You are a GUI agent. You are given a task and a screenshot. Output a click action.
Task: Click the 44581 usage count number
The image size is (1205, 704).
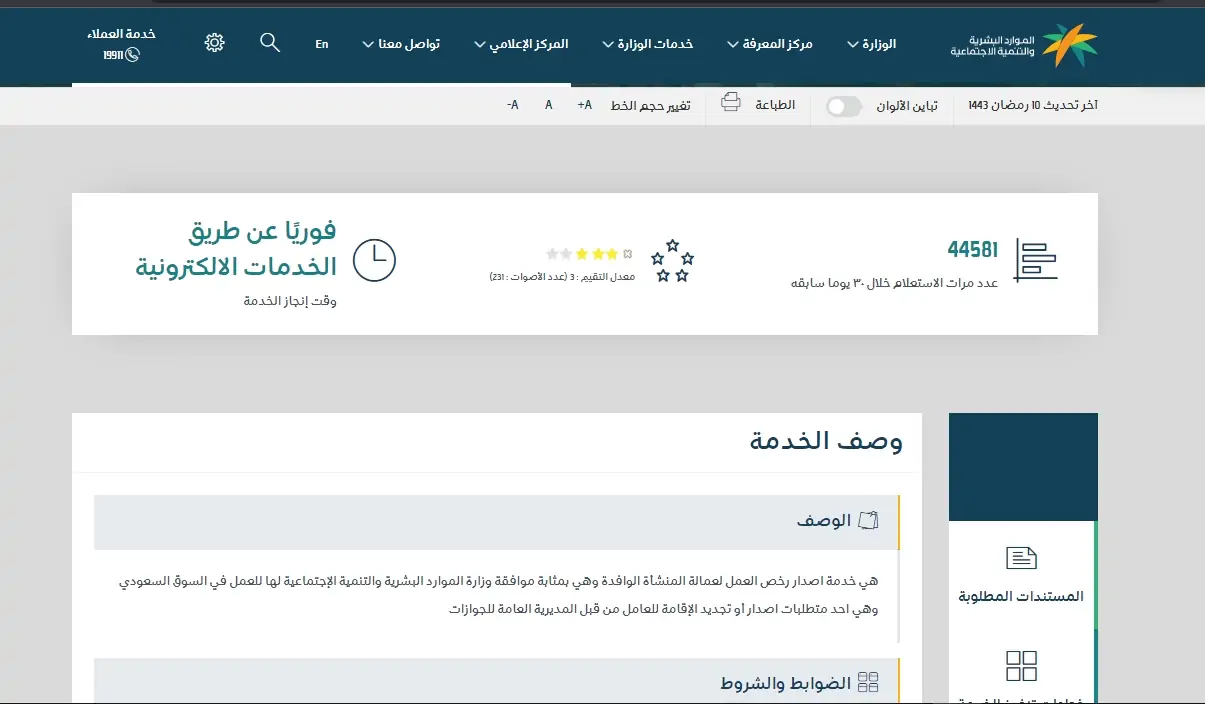[973, 250]
